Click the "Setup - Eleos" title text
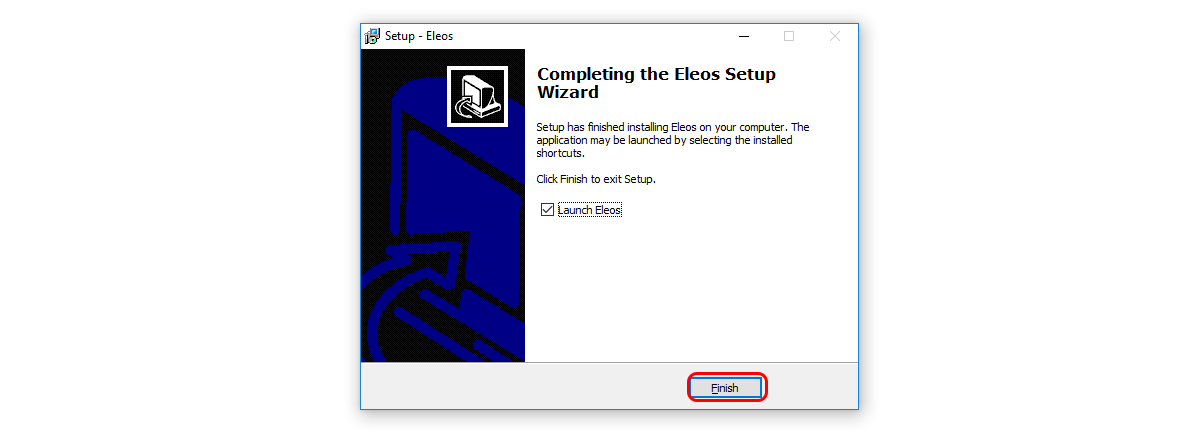Viewport: 1200px width, 433px height. 419,36
